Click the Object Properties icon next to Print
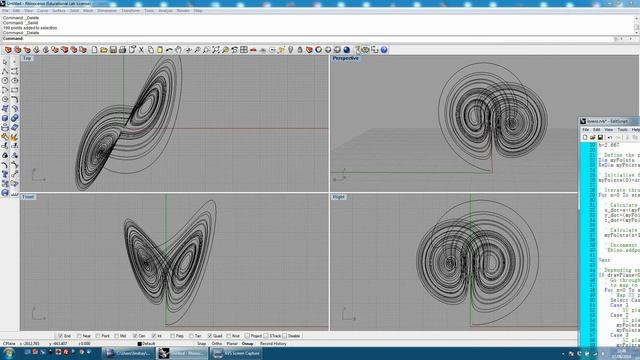 (132, 50)
